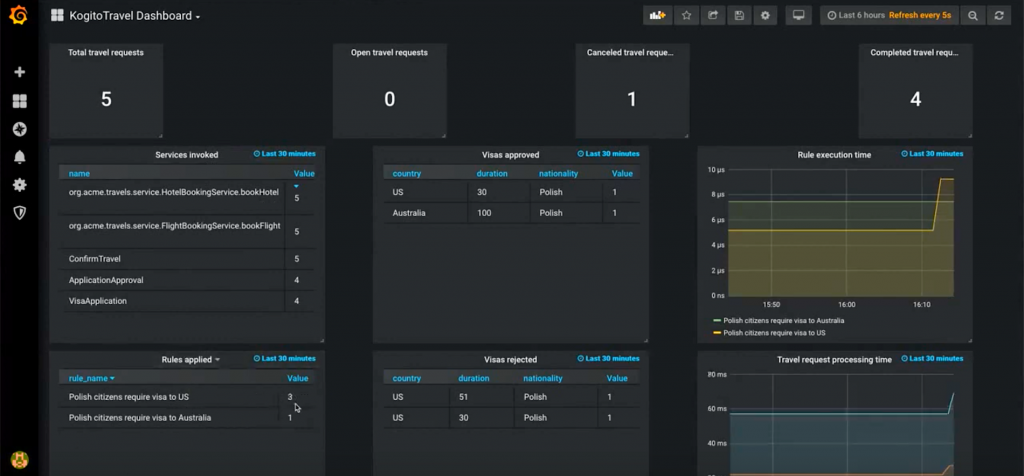Open the KogitoTravel Dashboard title dropdown
The image size is (1024, 476).
pyautogui.click(x=134, y=16)
